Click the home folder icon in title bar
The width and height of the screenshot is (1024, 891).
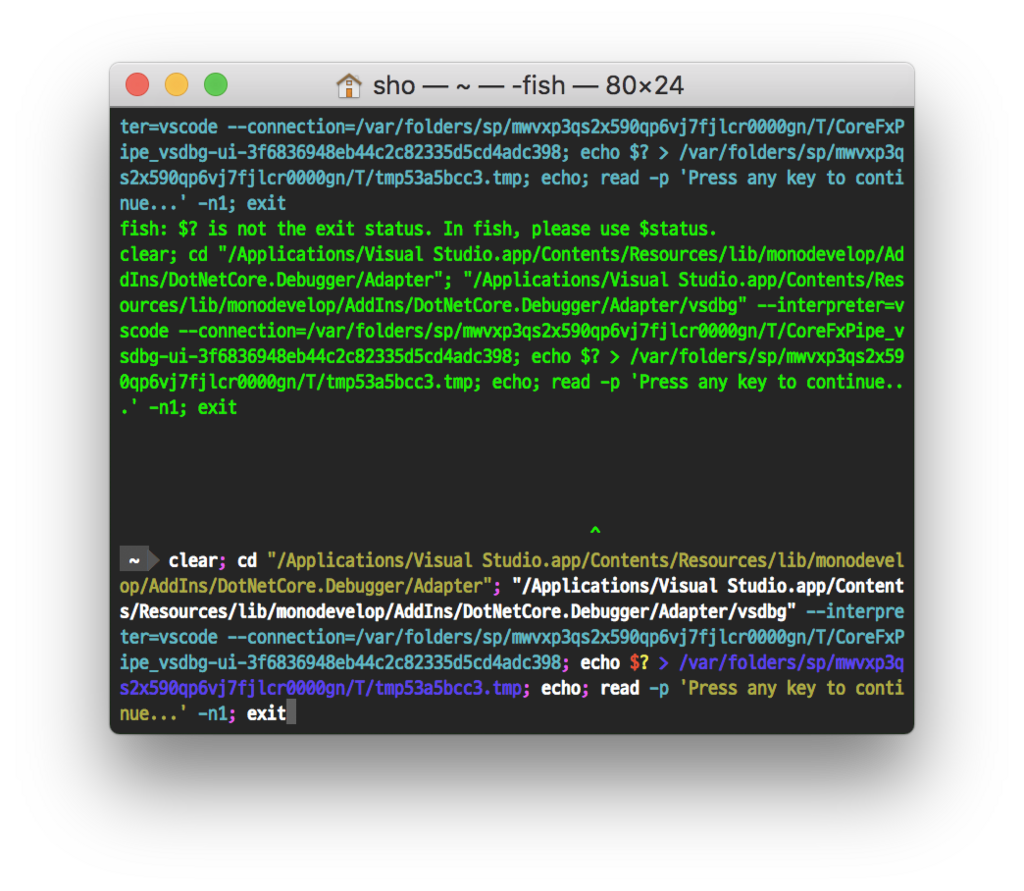[x=349, y=86]
